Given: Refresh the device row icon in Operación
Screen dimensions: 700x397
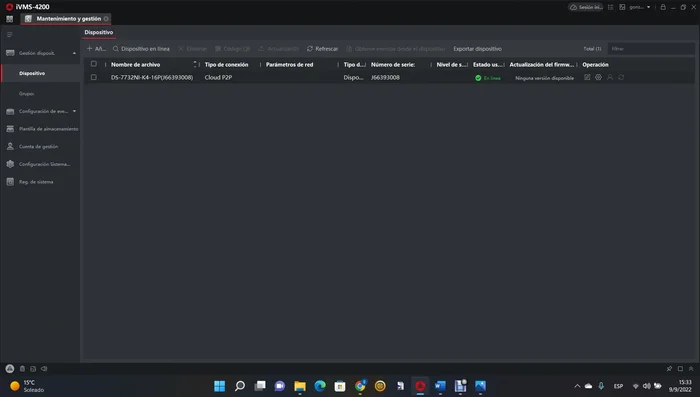Looking at the screenshot, I should (x=621, y=77).
